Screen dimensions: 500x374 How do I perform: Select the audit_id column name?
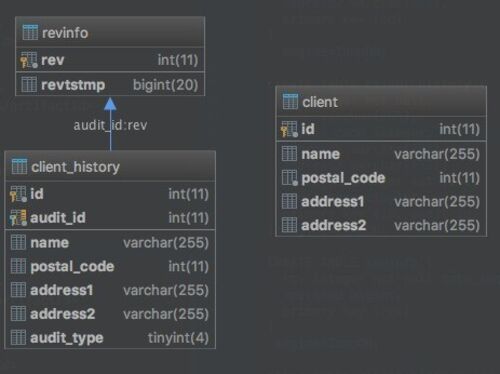pyautogui.click(x=58, y=218)
